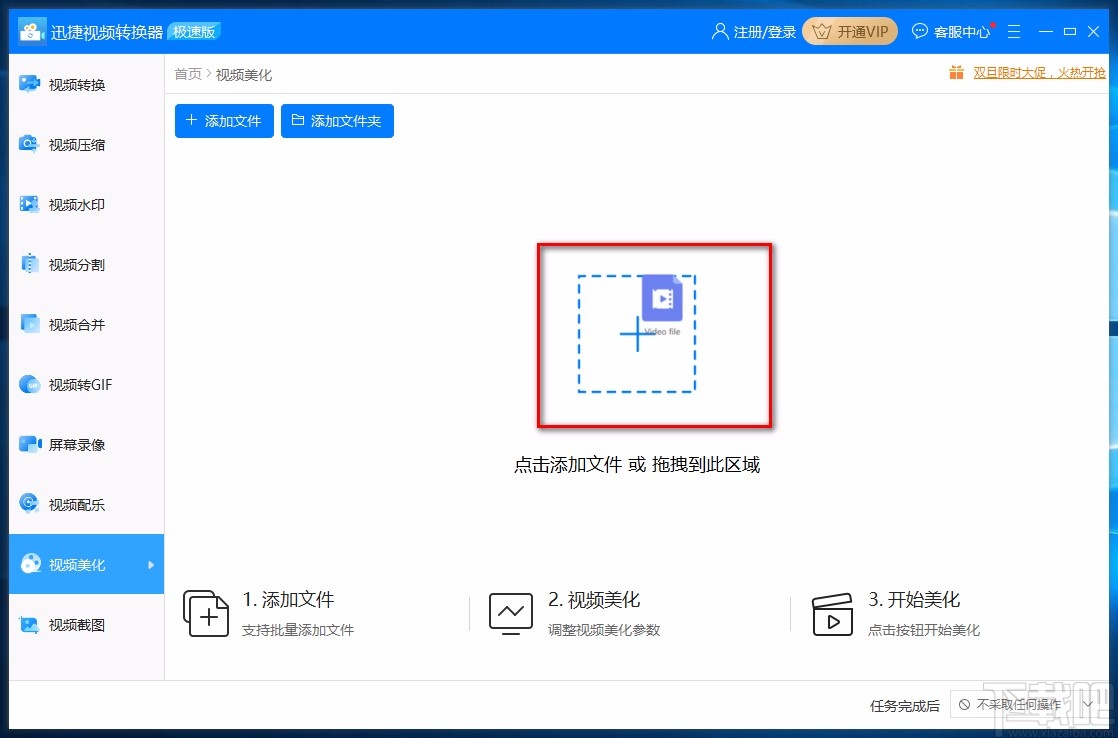Screen dimensions: 1118x738
Task: Select the 视频转换 sidebar tool
Action: (x=64, y=84)
